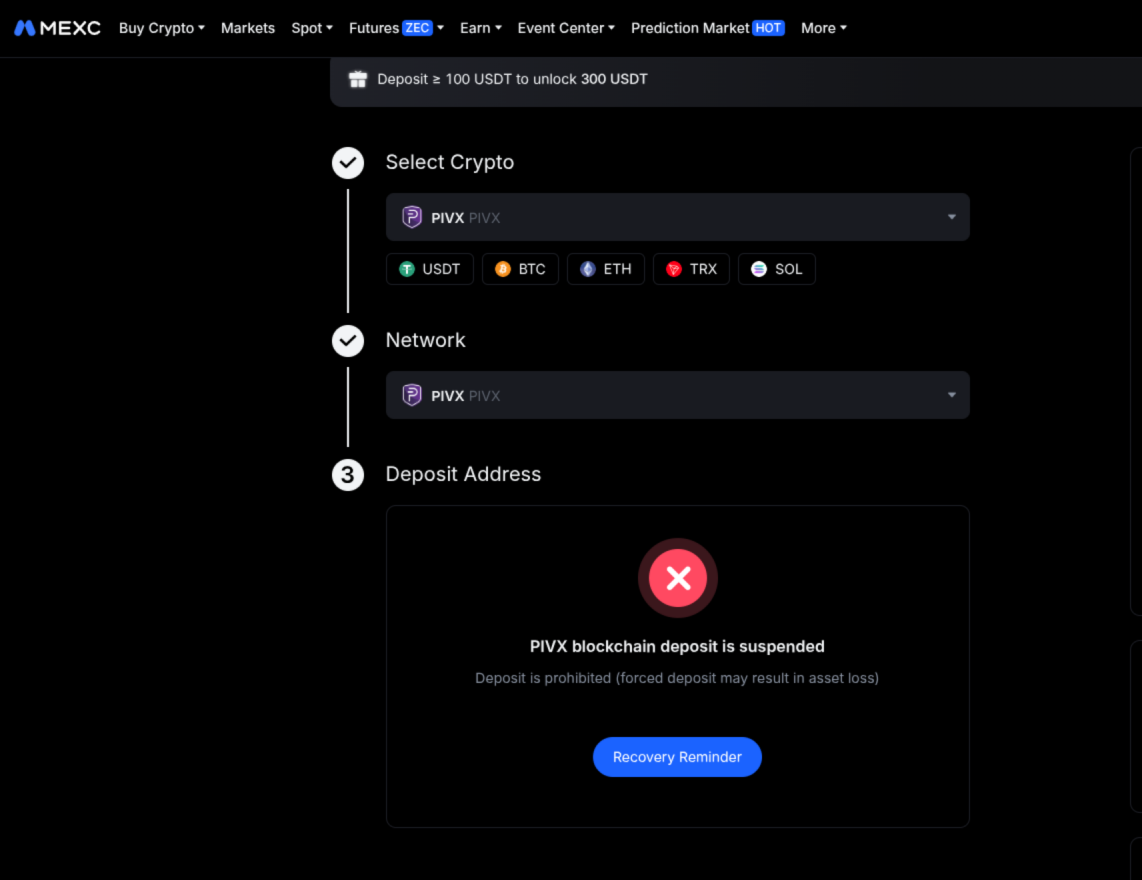Open Prediction Market page
The width and height of the screenshot is (1142, 880).
(707, 28)
